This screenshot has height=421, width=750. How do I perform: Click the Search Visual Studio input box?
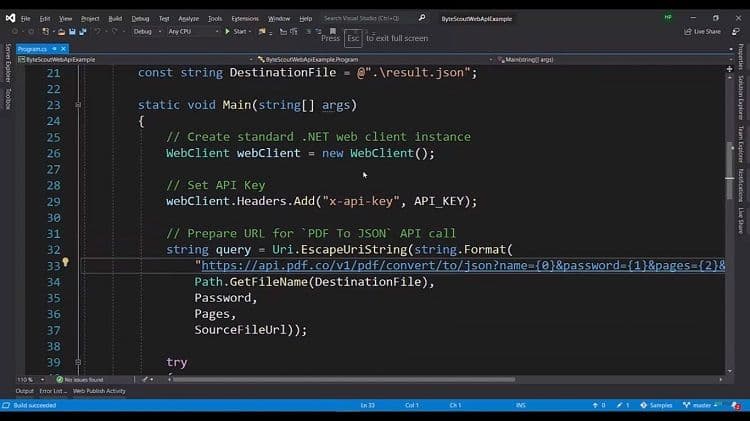tap(365, 18)
